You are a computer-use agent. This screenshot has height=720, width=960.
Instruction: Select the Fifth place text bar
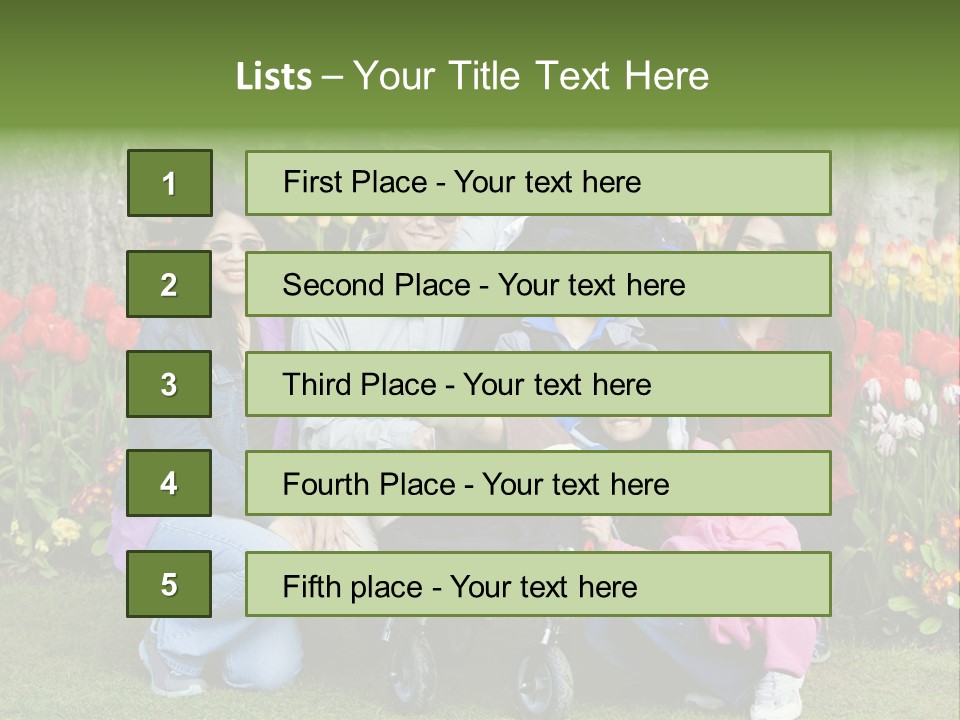(x=538, y=584)
